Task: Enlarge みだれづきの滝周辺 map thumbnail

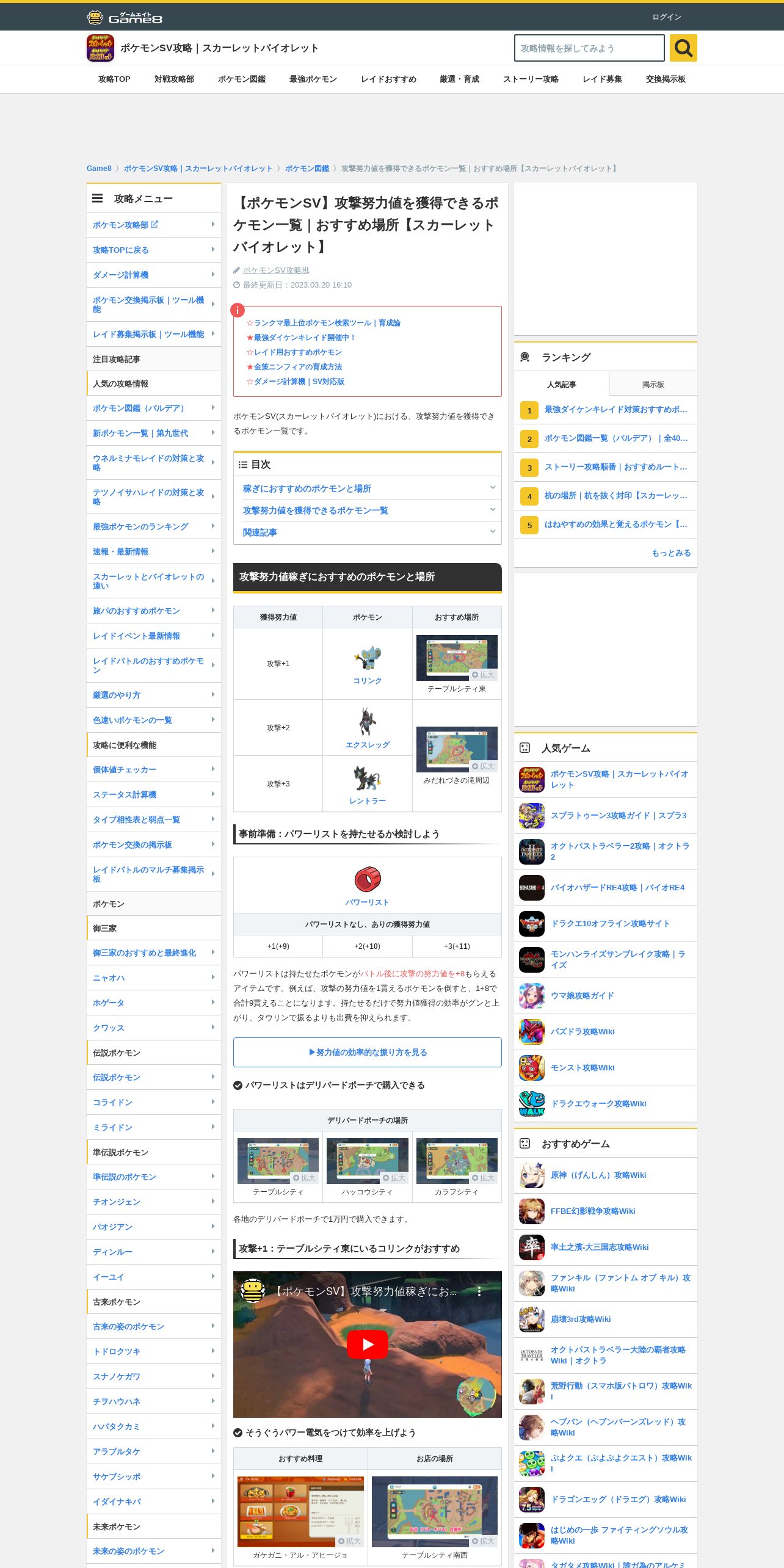Action: pos(457,749)
